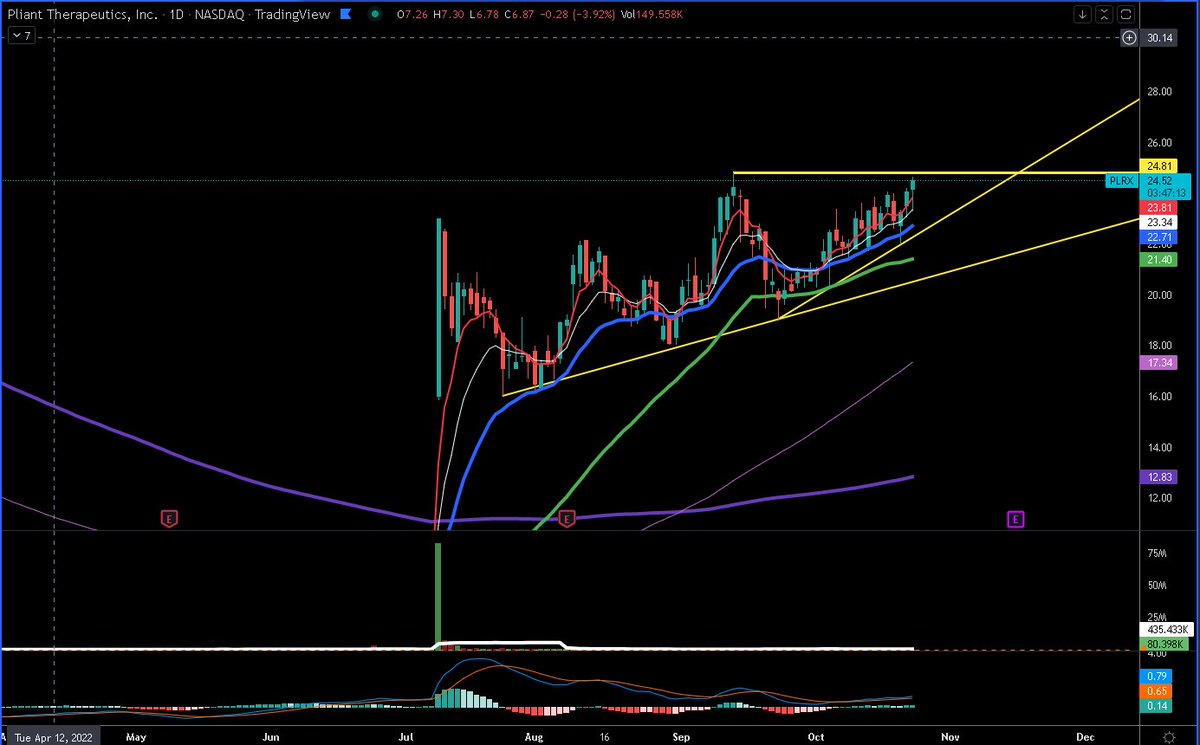
Task: Click the blue 22.71 moving average label
Action: coord(1160,237)
